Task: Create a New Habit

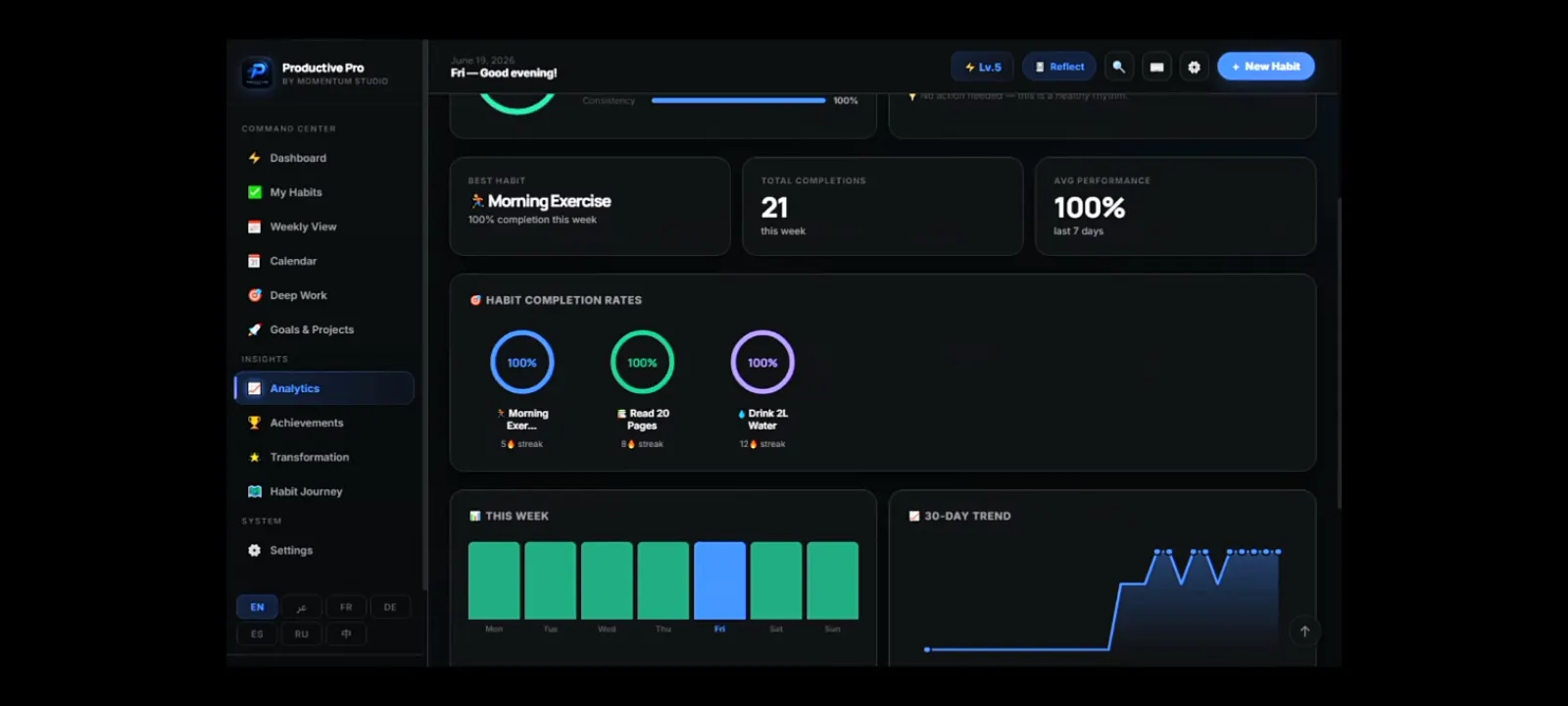Action: (1266, 67)
